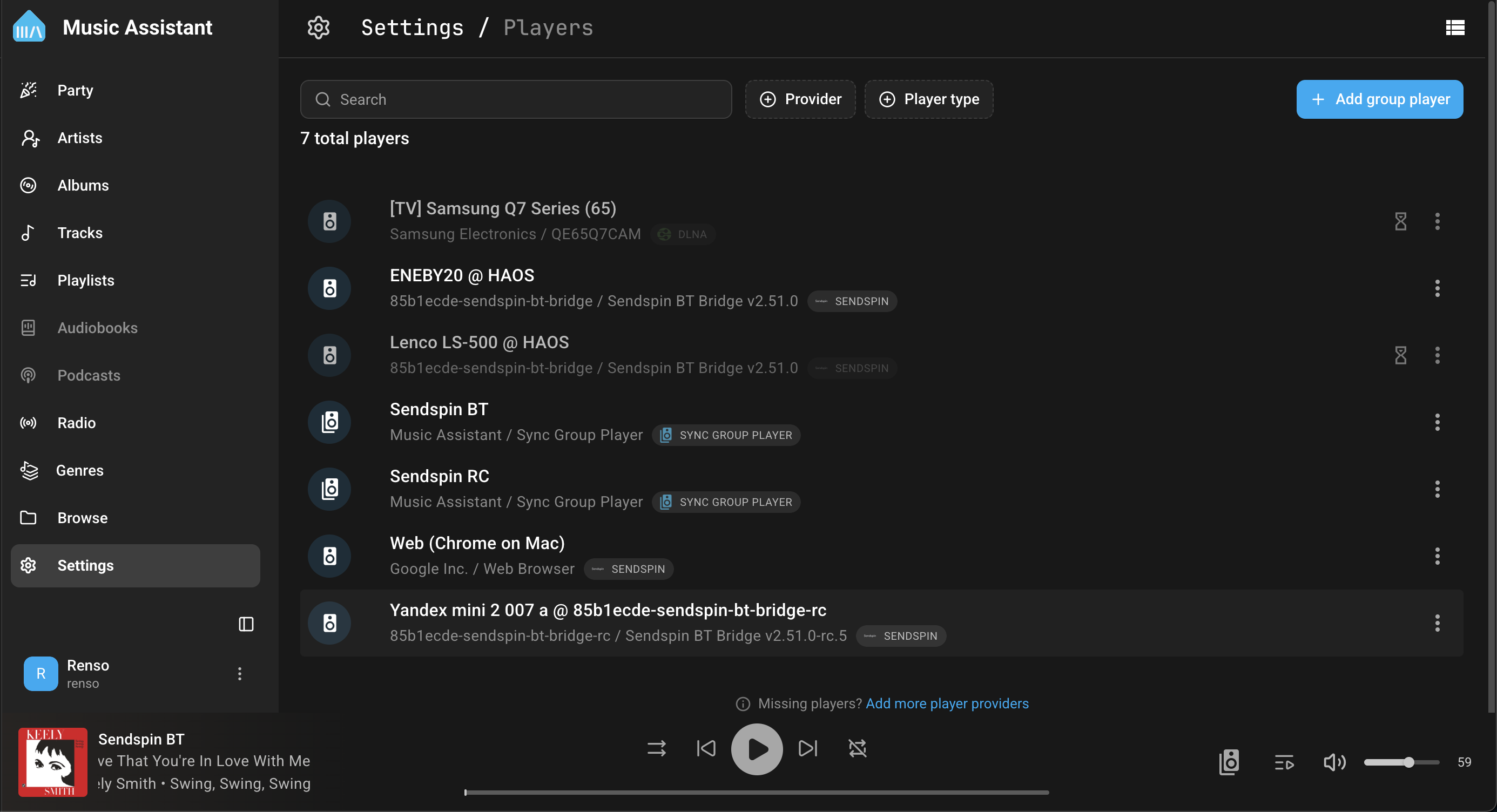Click inside the Search players field
This screenshot has width=1497, height=812.
coord(516,99)
